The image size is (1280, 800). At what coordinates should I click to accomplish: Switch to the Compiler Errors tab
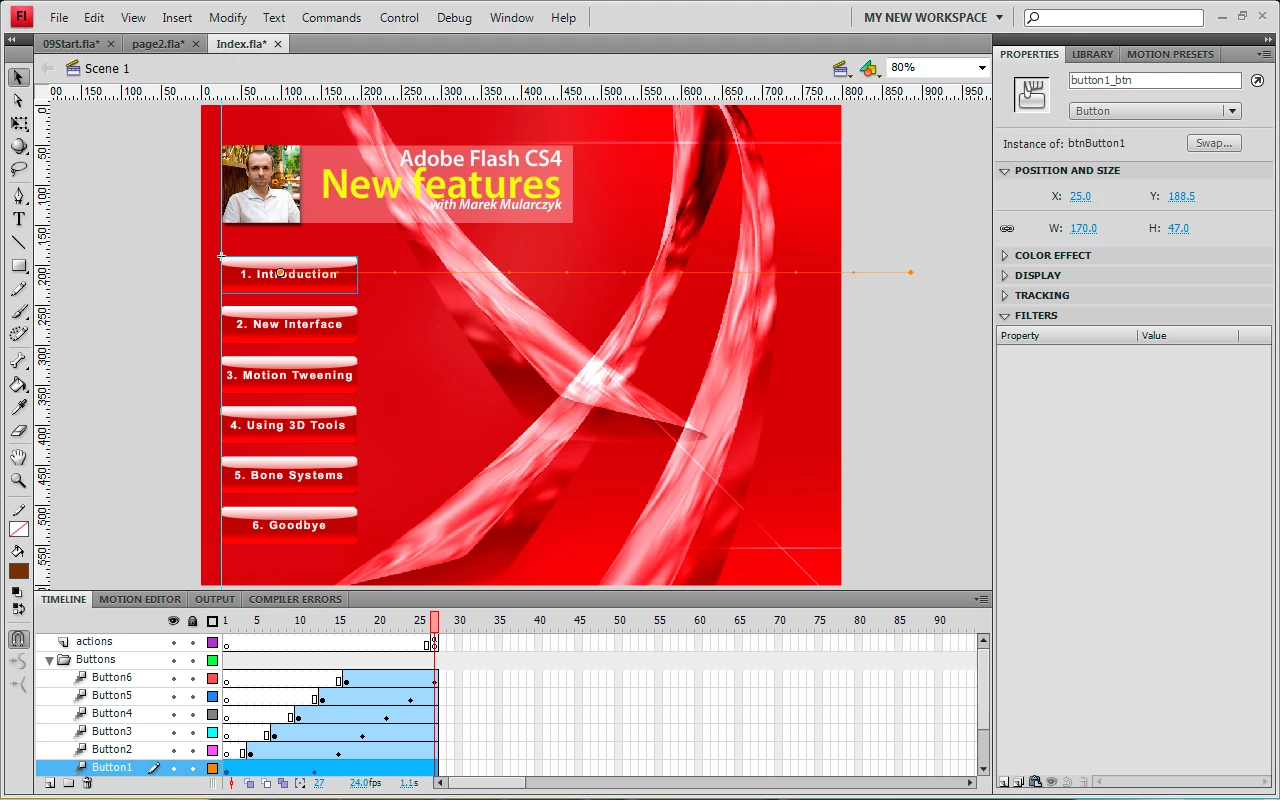pyautogui.click(x=295, y=599)
